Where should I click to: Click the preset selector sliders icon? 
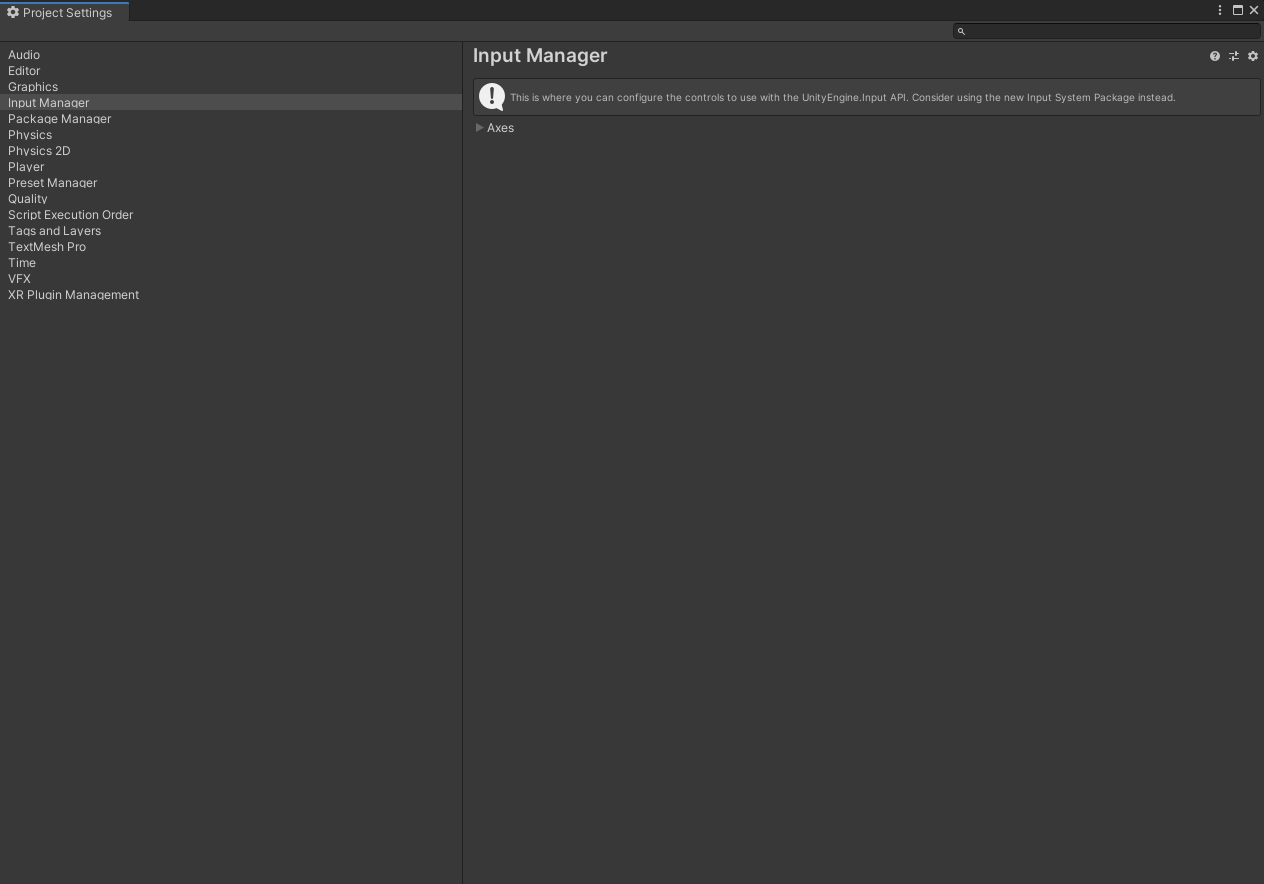[x=1234, y=56]
